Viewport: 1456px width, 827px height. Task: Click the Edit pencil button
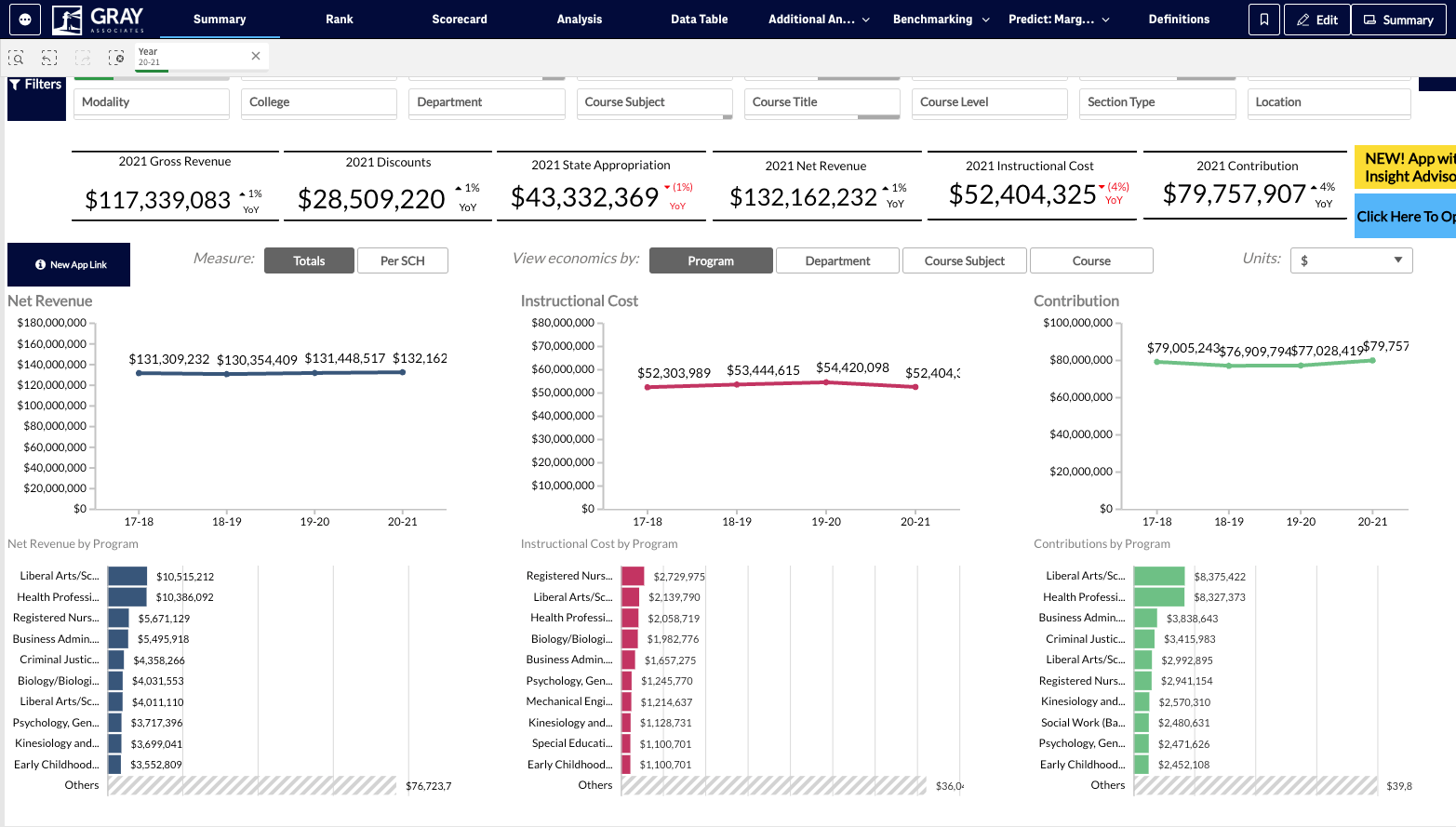coord(1316,20)
